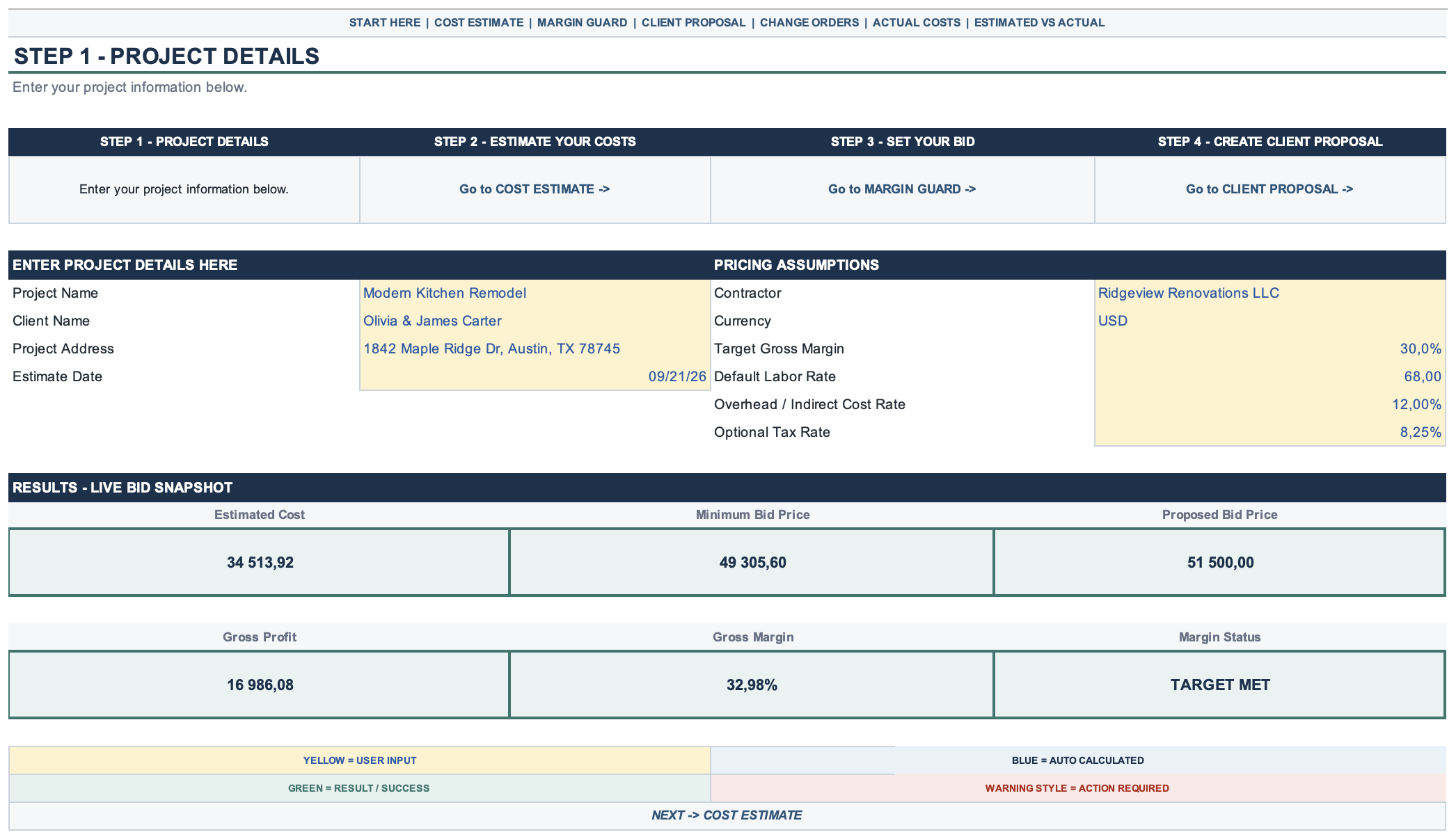Click Gross Margin value 32,98%

point(752,685)
